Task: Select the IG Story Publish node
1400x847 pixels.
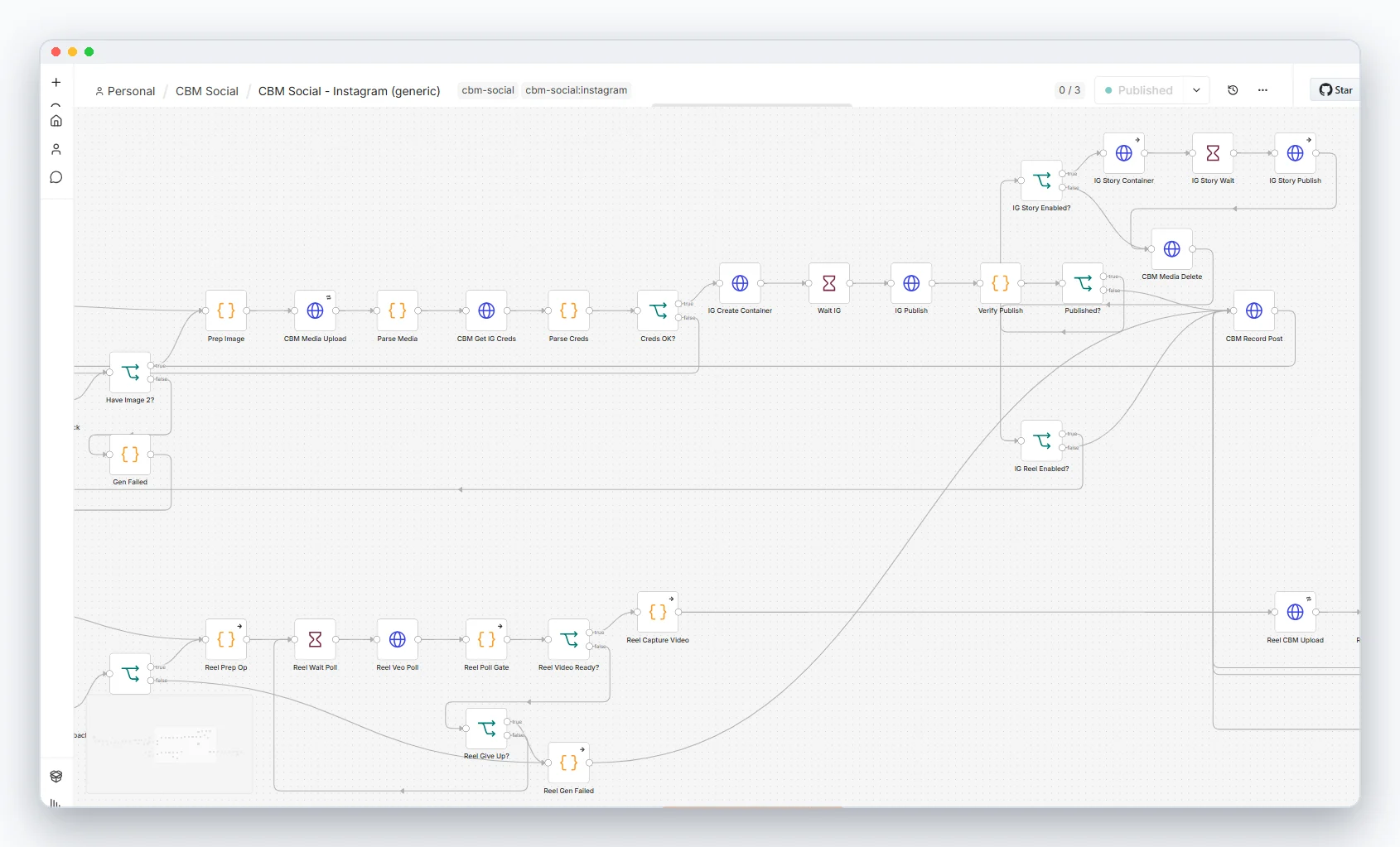Action: [1296, 153]
